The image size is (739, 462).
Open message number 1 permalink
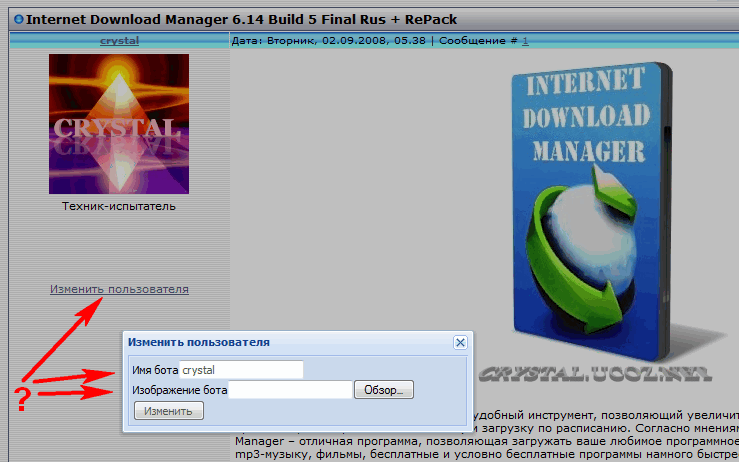pos(525,41)
